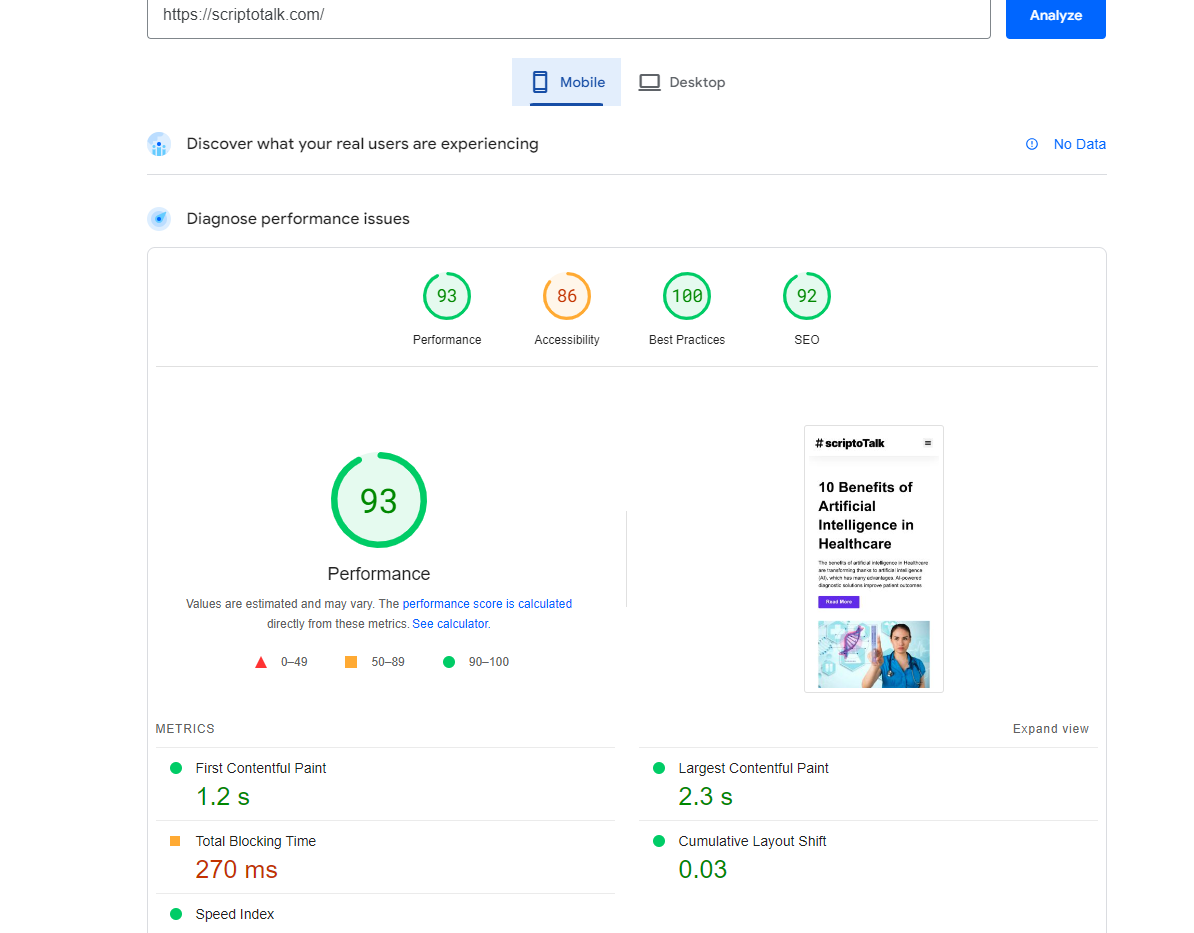1194x933 pixels.
Task: Click the real users experience icon
Action: (x=159, y=144)
